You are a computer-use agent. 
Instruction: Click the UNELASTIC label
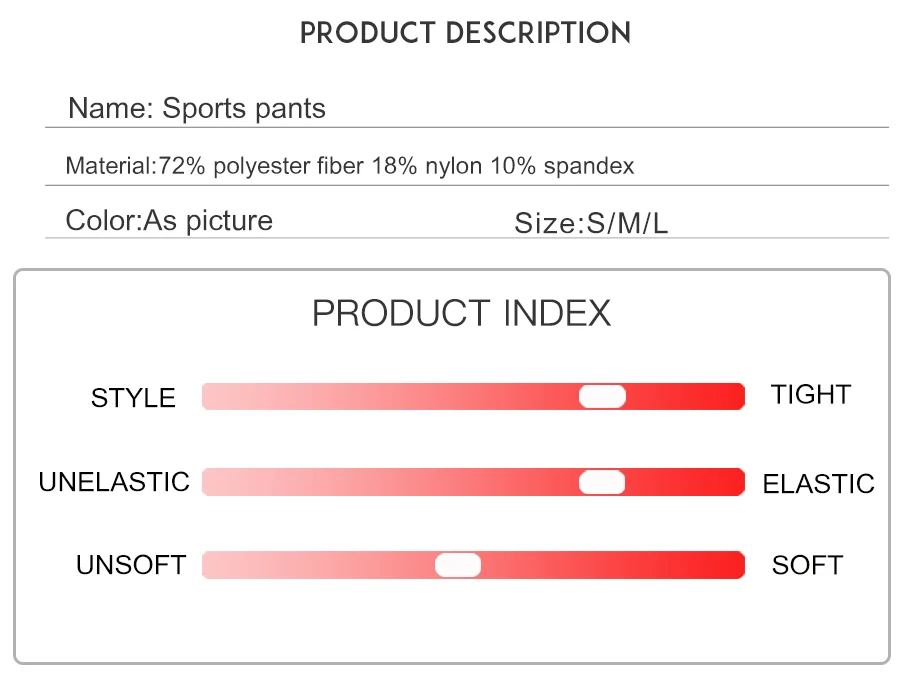114,482
